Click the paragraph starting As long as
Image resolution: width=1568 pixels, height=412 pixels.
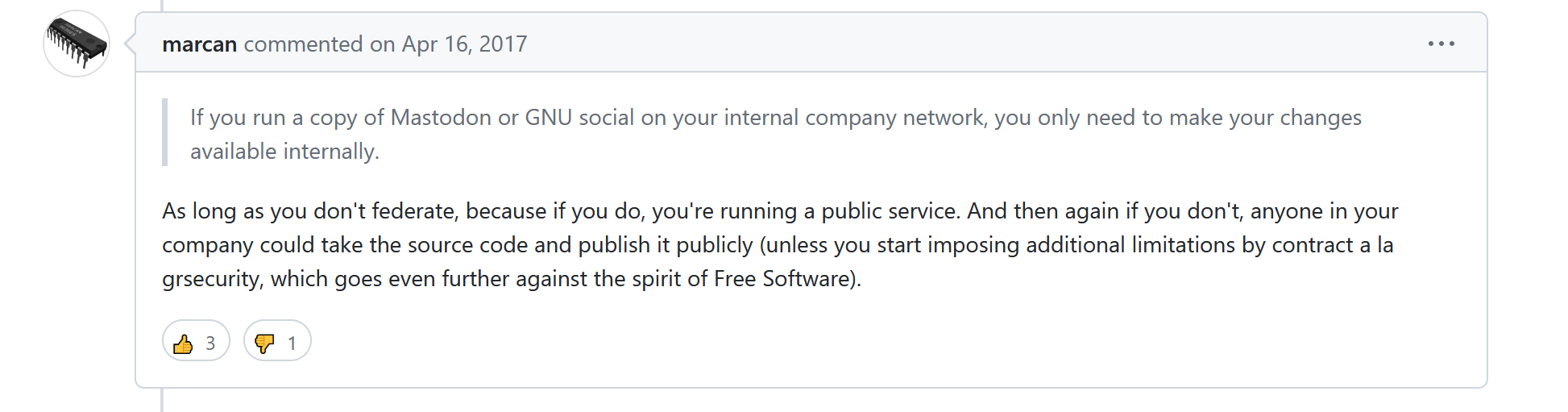[x=780, y=245]
